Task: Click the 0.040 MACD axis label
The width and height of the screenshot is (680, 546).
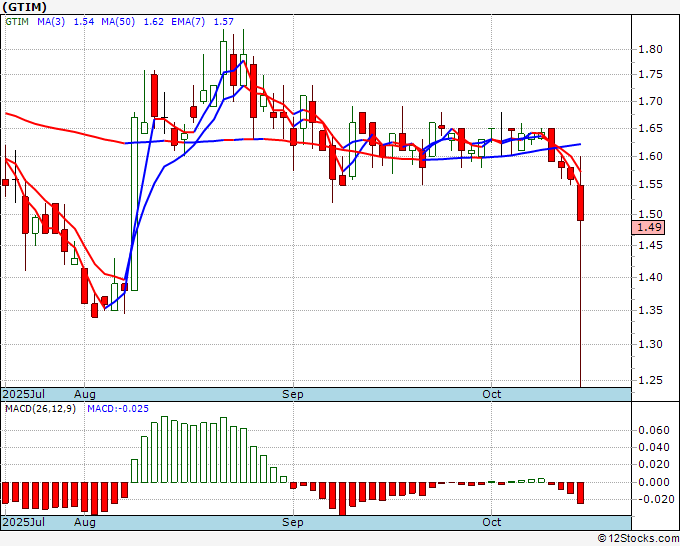Action: 654,448
